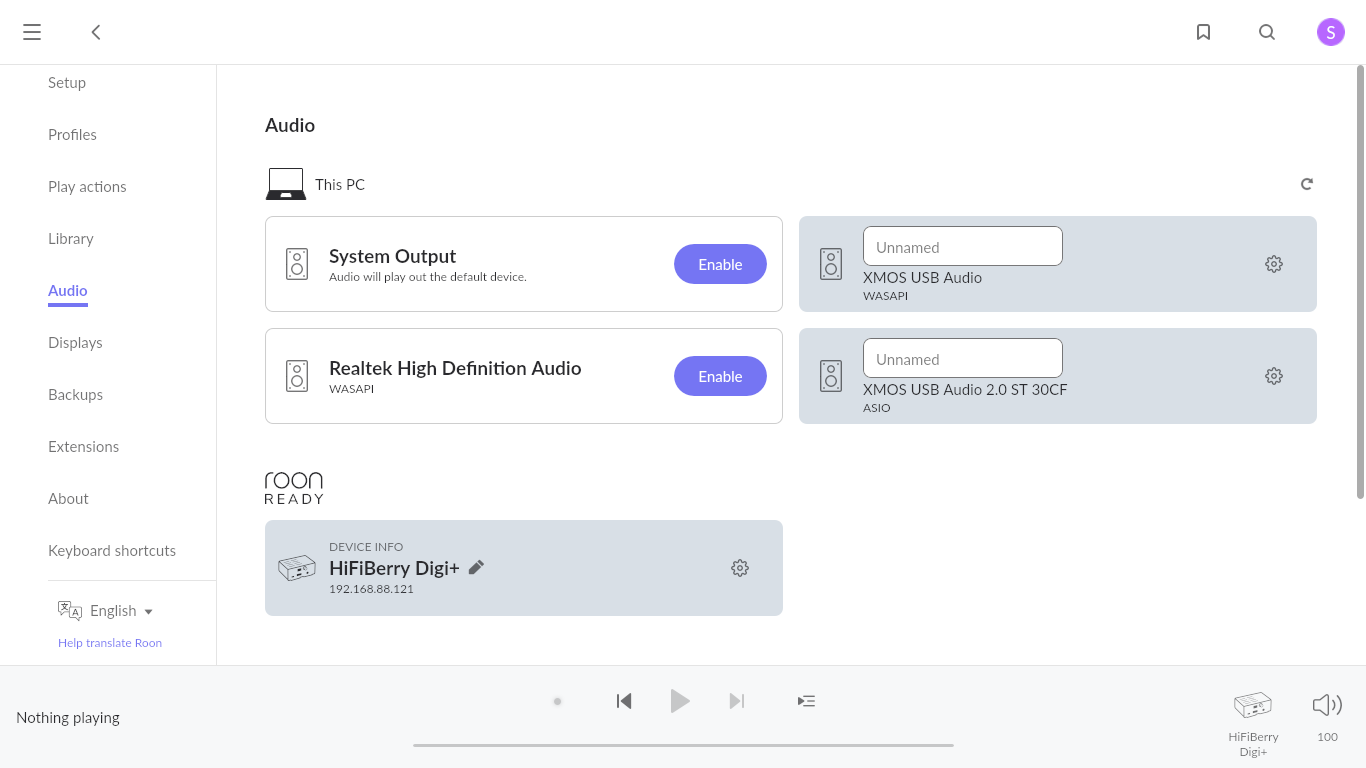Screen dimensions: 1366x768
Task: Click the Realtek speaker icon
Action: [297, 376]
